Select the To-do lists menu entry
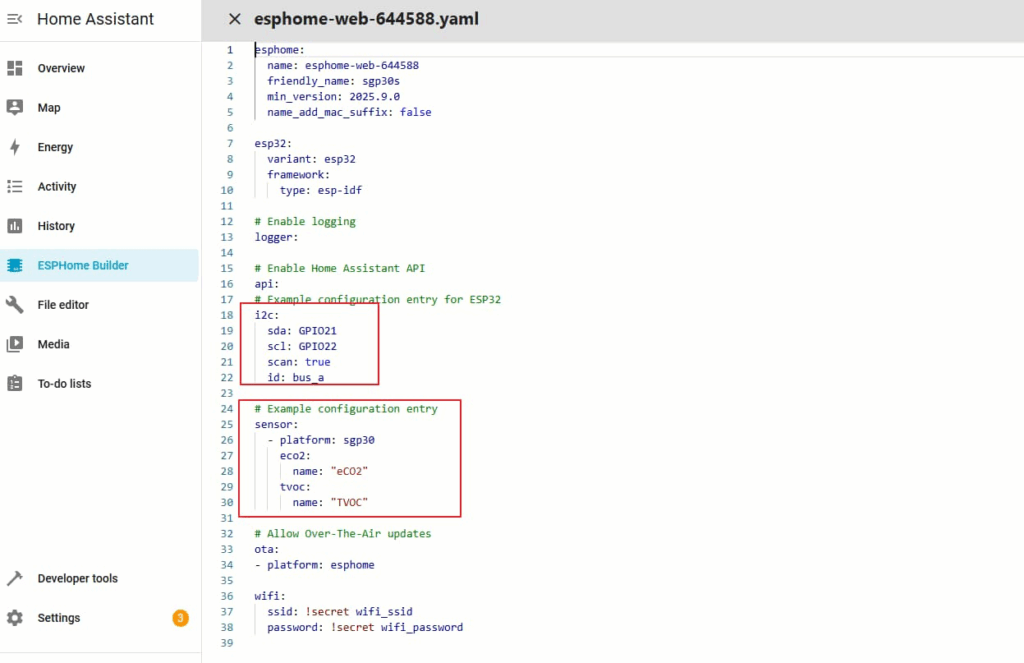The height and width of the screenshot is (663, 1024). click(64, 384)
